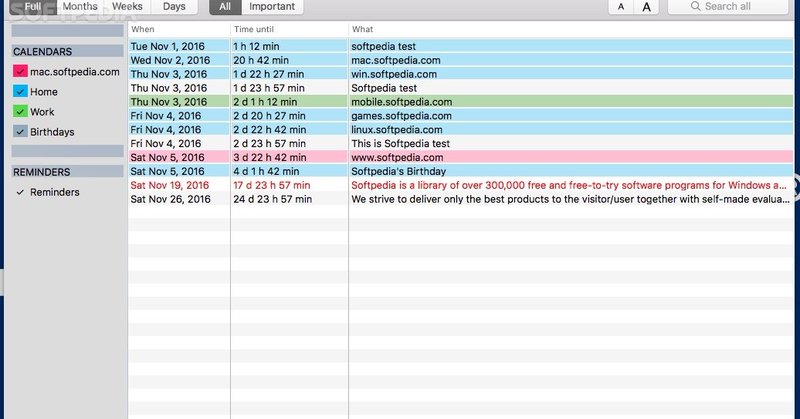
Task: Select the Important filter segment
Action: point(272,7)
